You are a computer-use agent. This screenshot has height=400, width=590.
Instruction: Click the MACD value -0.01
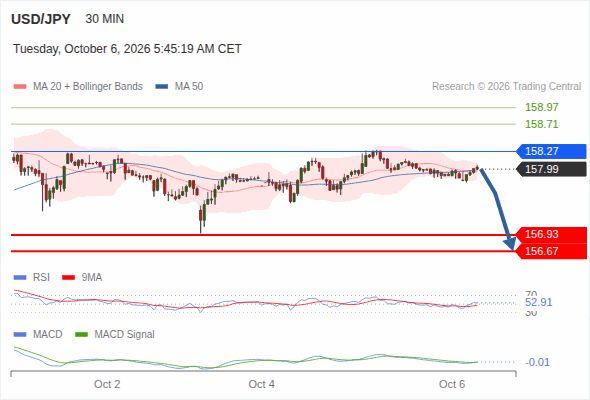coord(537,362)
